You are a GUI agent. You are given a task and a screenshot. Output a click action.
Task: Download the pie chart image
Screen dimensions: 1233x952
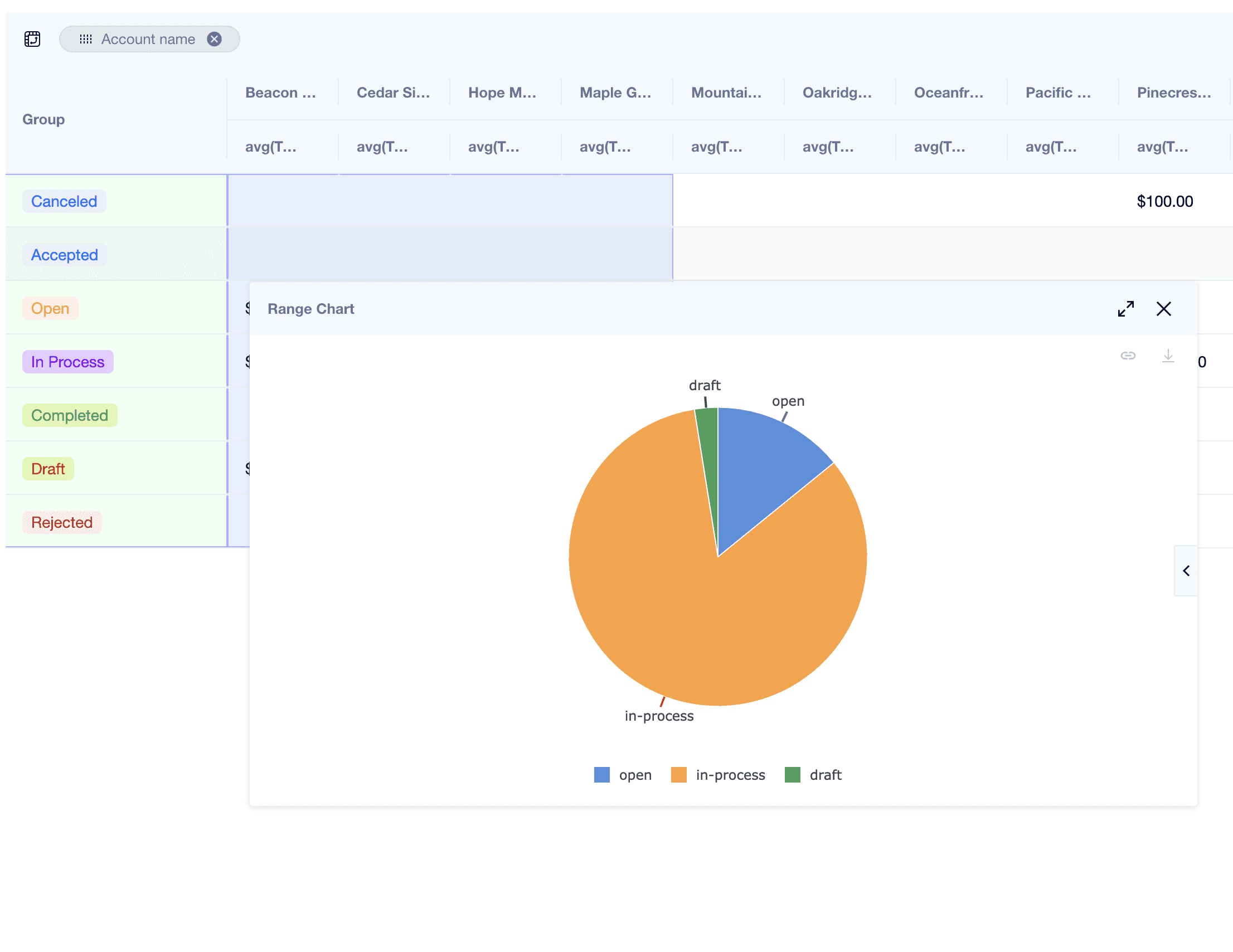(1168, 356)
